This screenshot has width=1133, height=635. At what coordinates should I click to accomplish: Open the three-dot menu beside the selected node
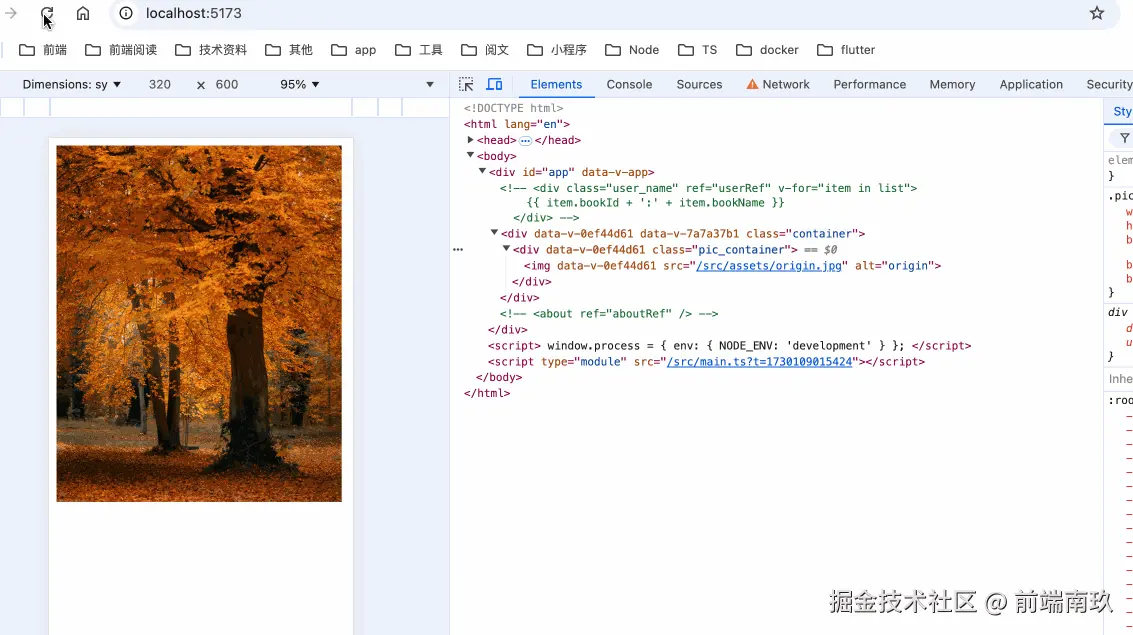[x=458, y=249]
